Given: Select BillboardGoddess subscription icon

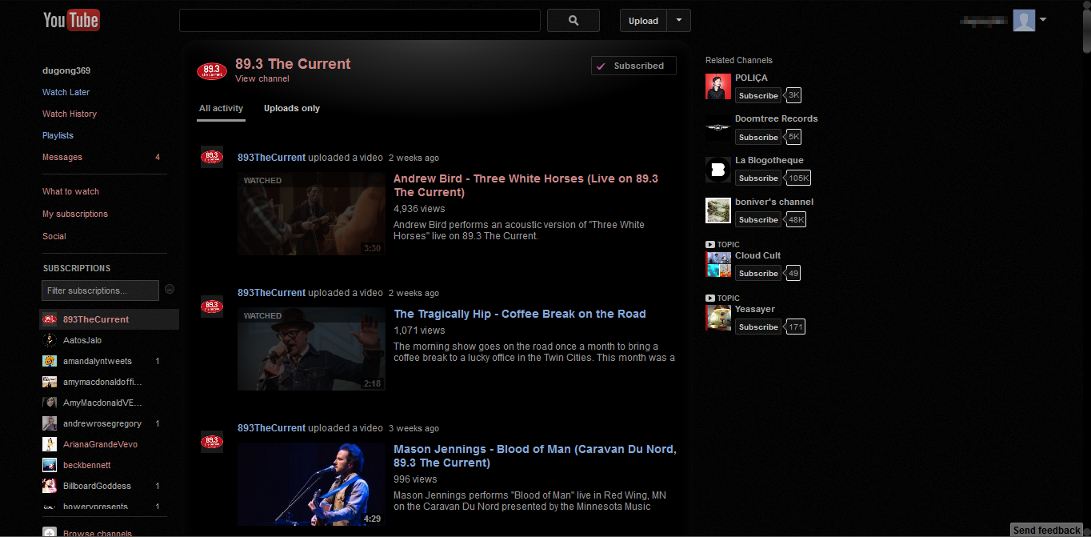Looking at the screenshot, I should [x=49, y=486].
